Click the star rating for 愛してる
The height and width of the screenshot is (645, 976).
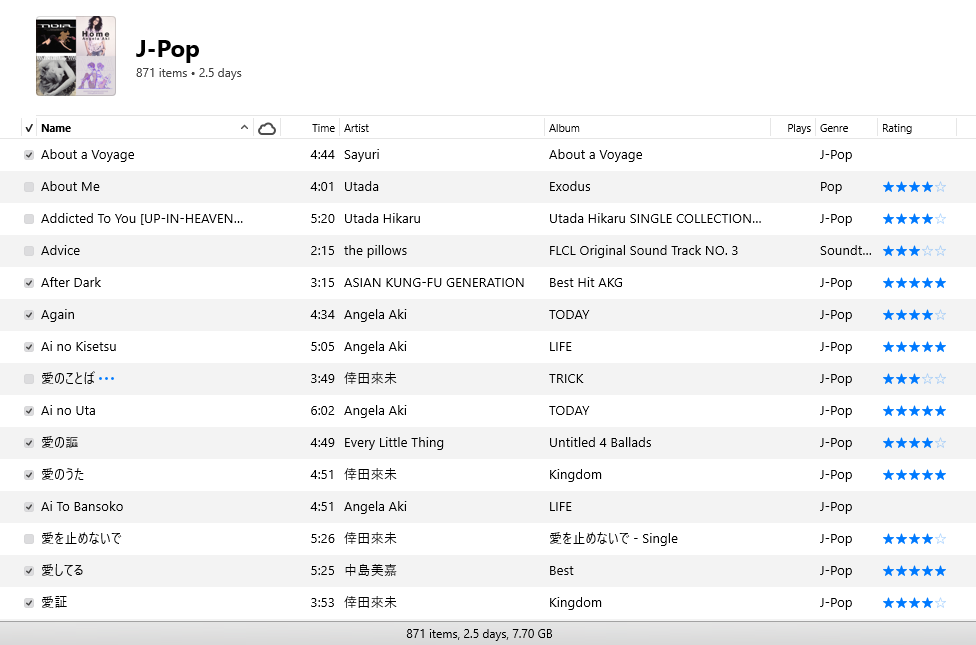click(913, 571)
